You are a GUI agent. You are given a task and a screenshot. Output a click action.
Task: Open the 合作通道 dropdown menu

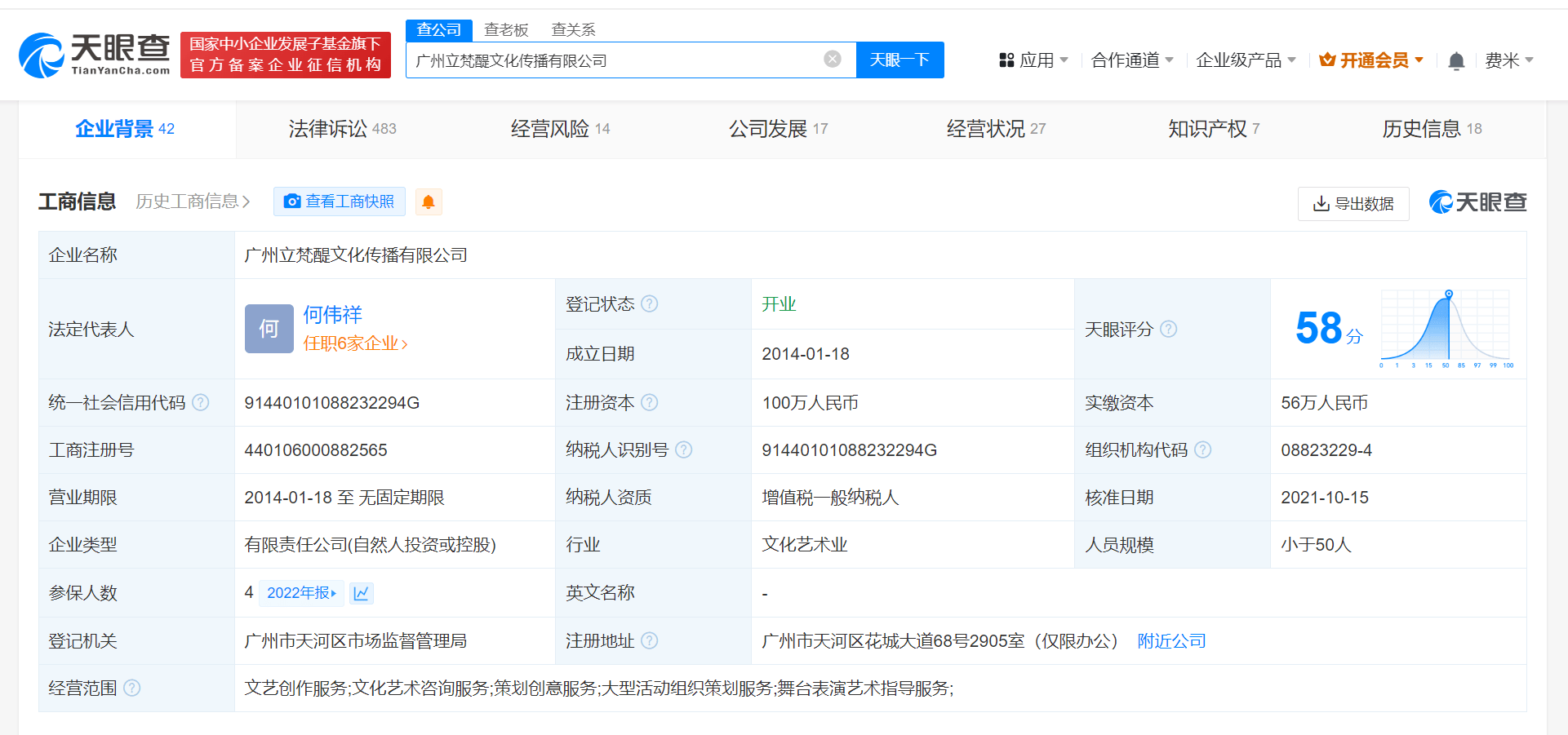click(1133, 60)
